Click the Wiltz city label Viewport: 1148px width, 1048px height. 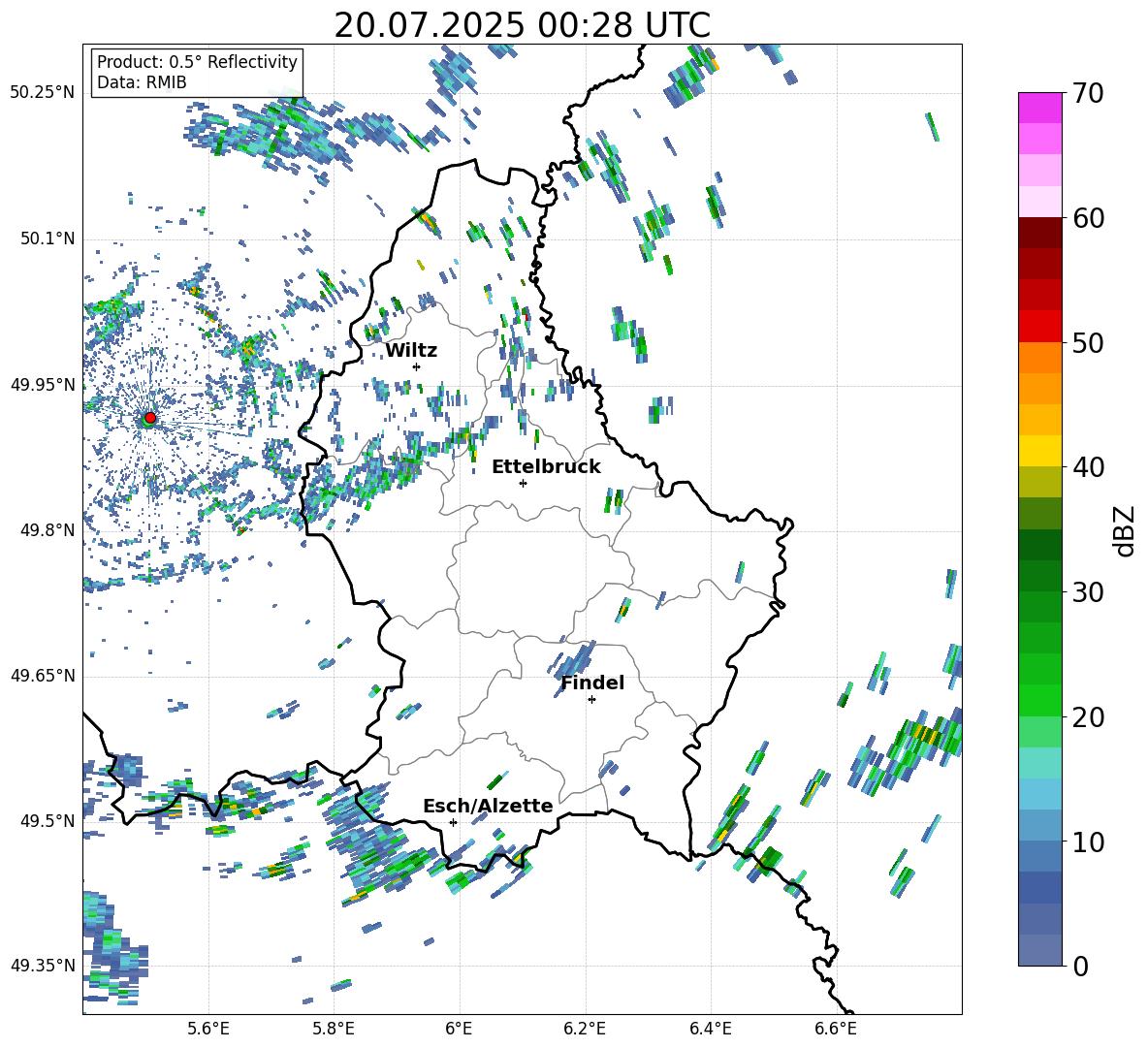click(411, 351)
